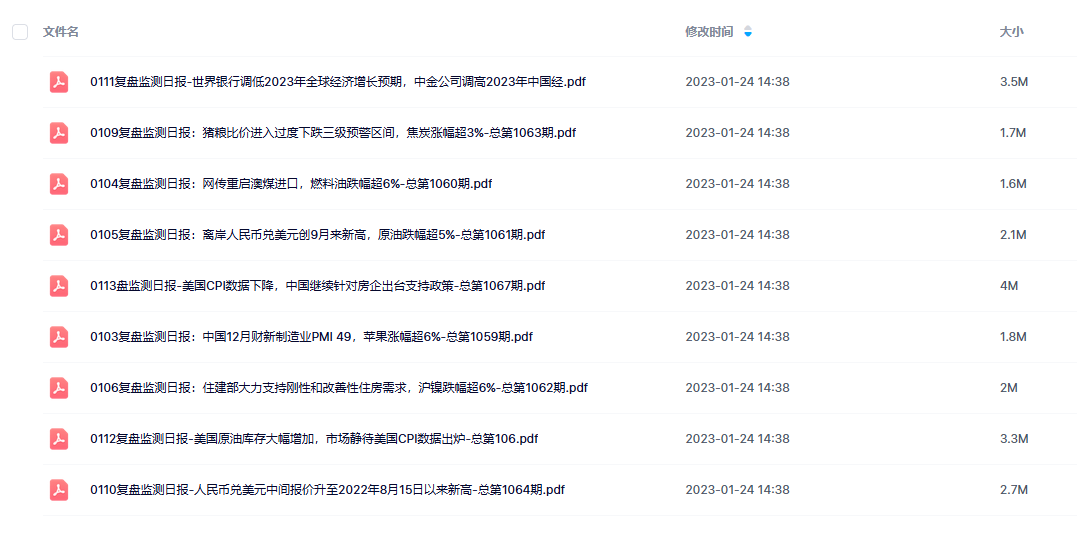The image size is (1077, 554).
Task: Click the PDF icon of 0113盘监测日报
Action: [59, 286]
